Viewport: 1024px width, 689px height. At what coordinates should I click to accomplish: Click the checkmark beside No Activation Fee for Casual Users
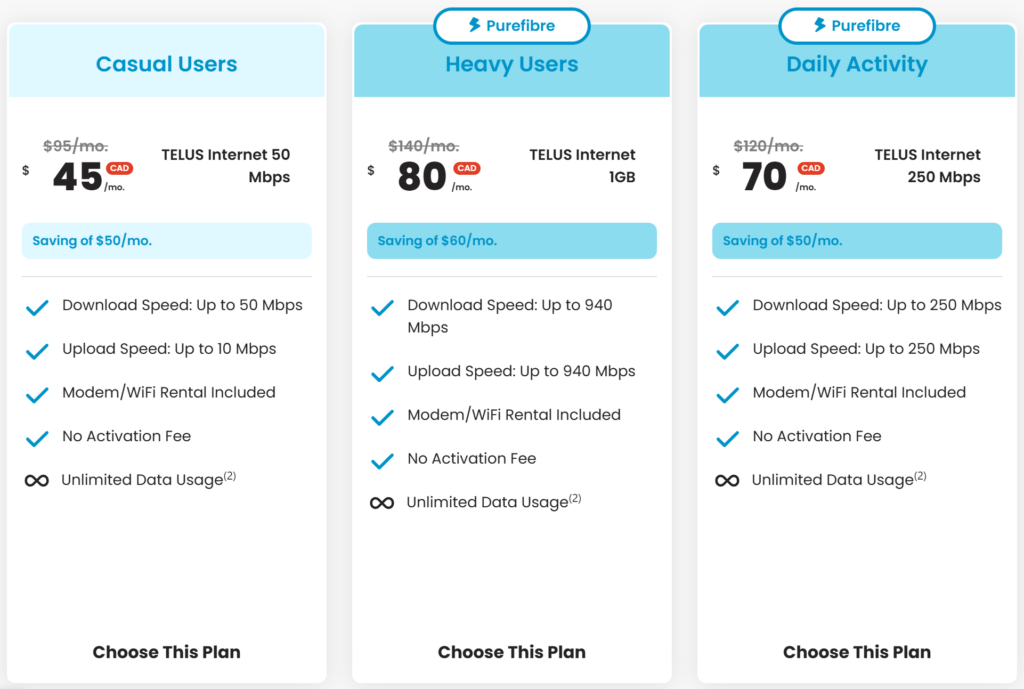[x=37, y=436]
